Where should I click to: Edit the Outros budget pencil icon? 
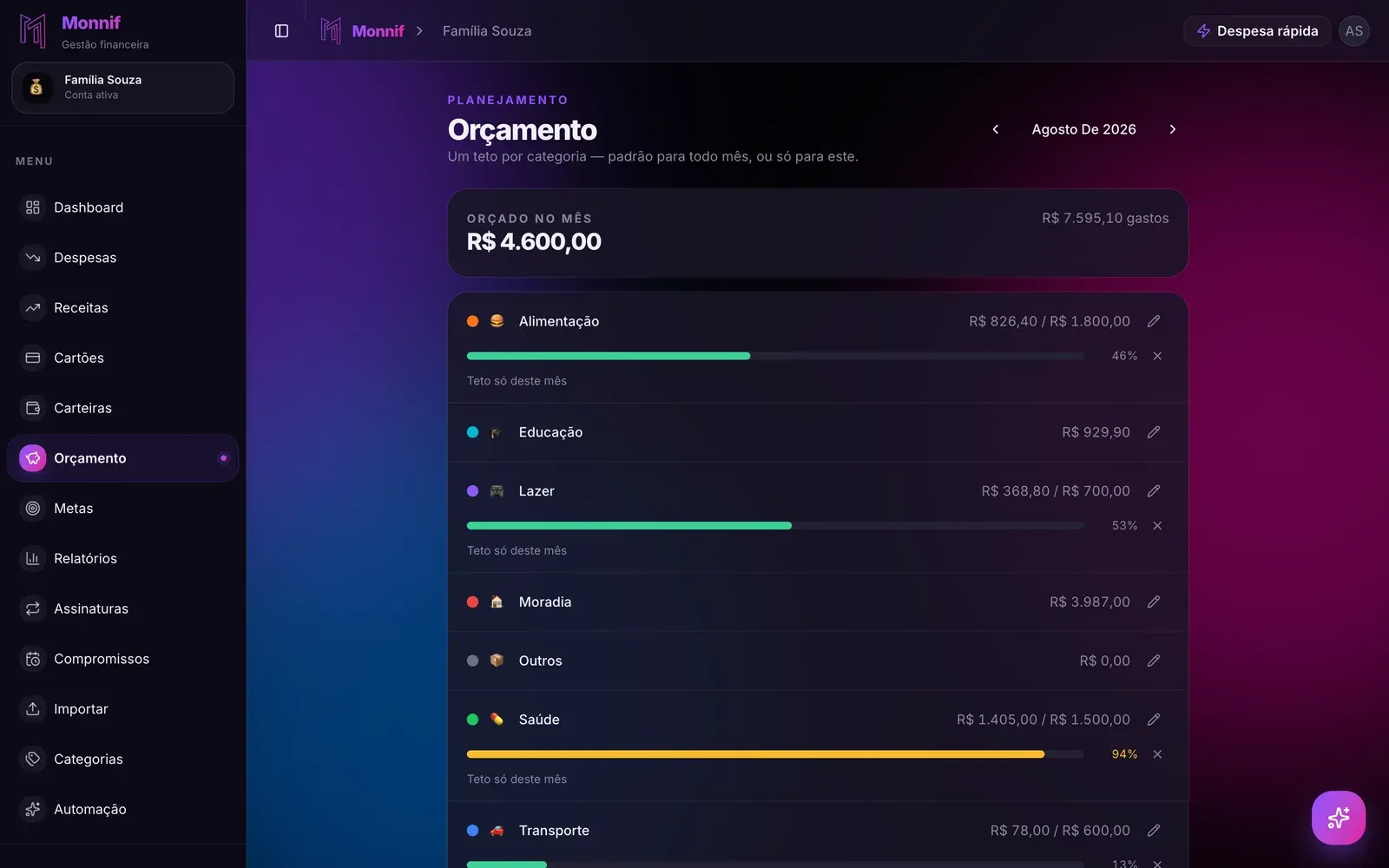[x=1154, y=661]
